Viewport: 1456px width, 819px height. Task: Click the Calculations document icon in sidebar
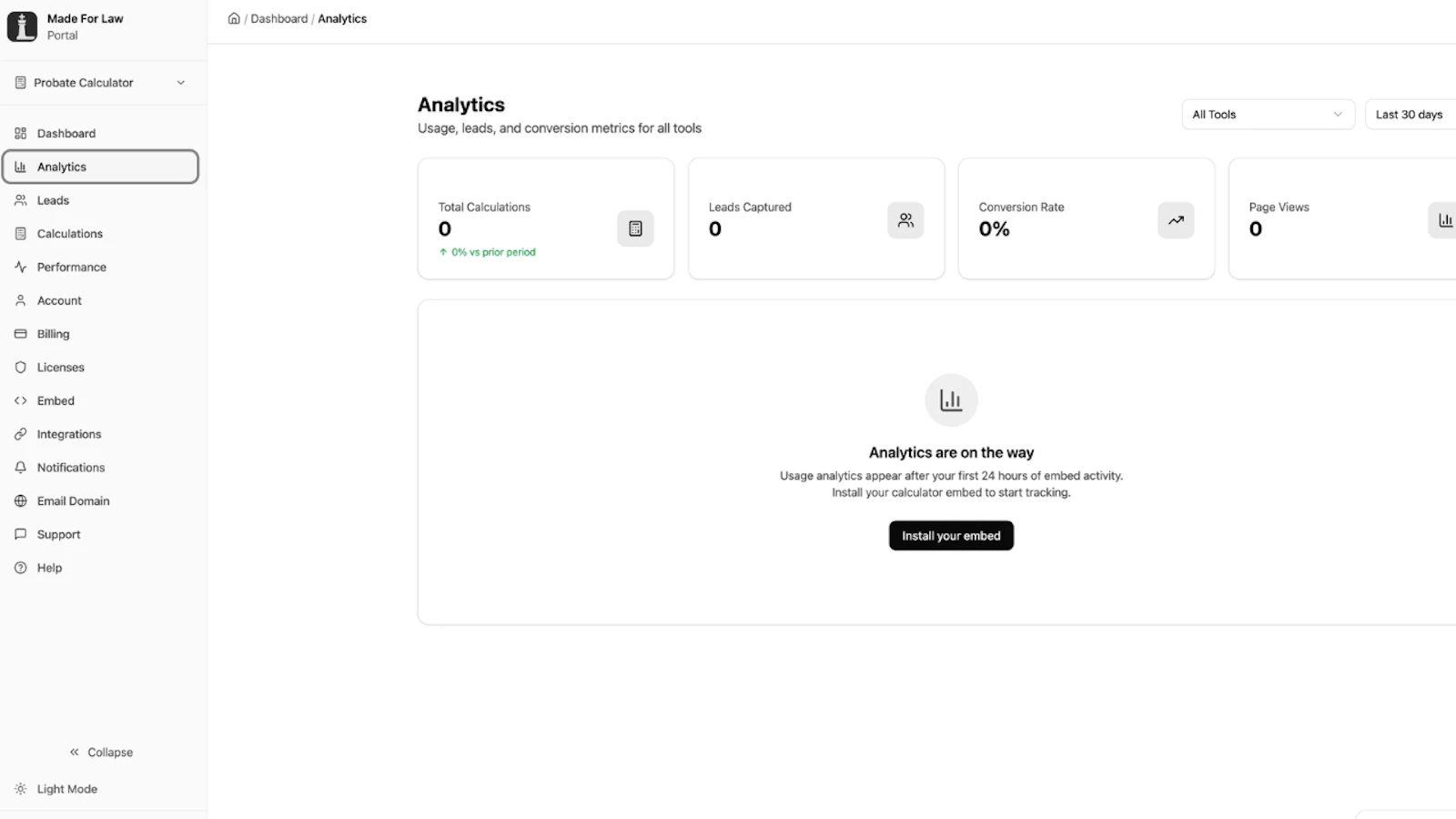20,234
